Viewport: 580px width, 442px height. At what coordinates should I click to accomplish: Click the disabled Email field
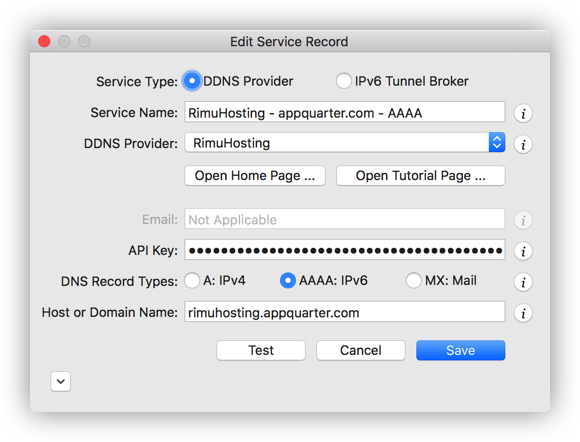(x=345, y=219)
